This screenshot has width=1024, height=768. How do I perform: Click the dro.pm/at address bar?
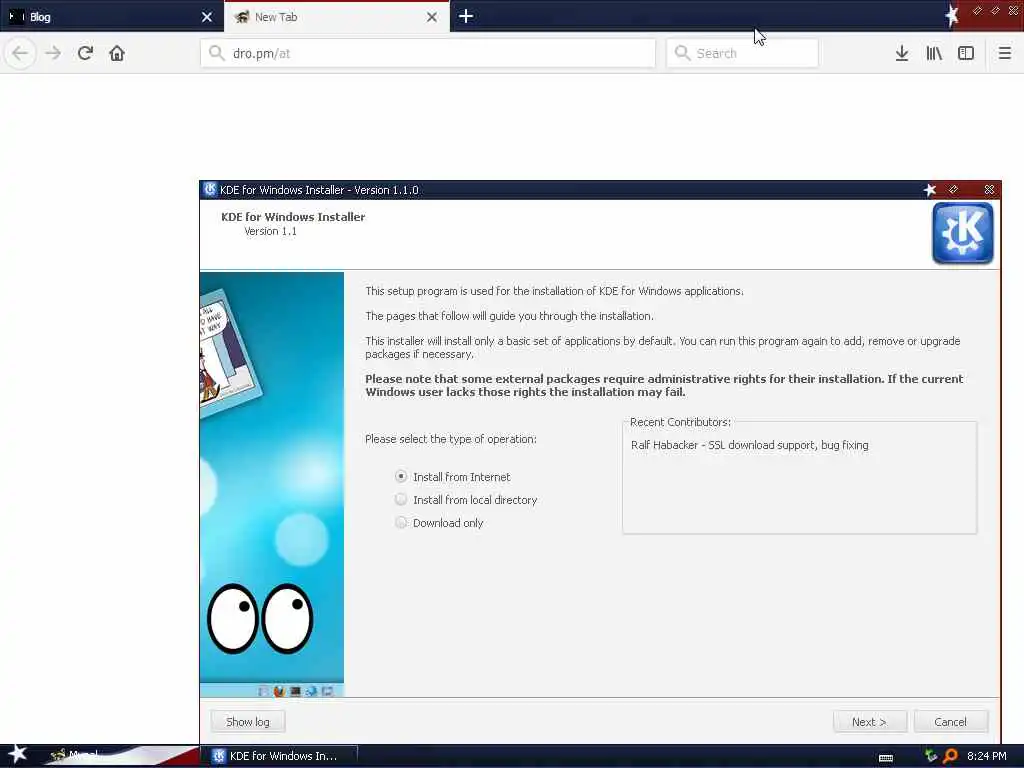click(428, 53)
